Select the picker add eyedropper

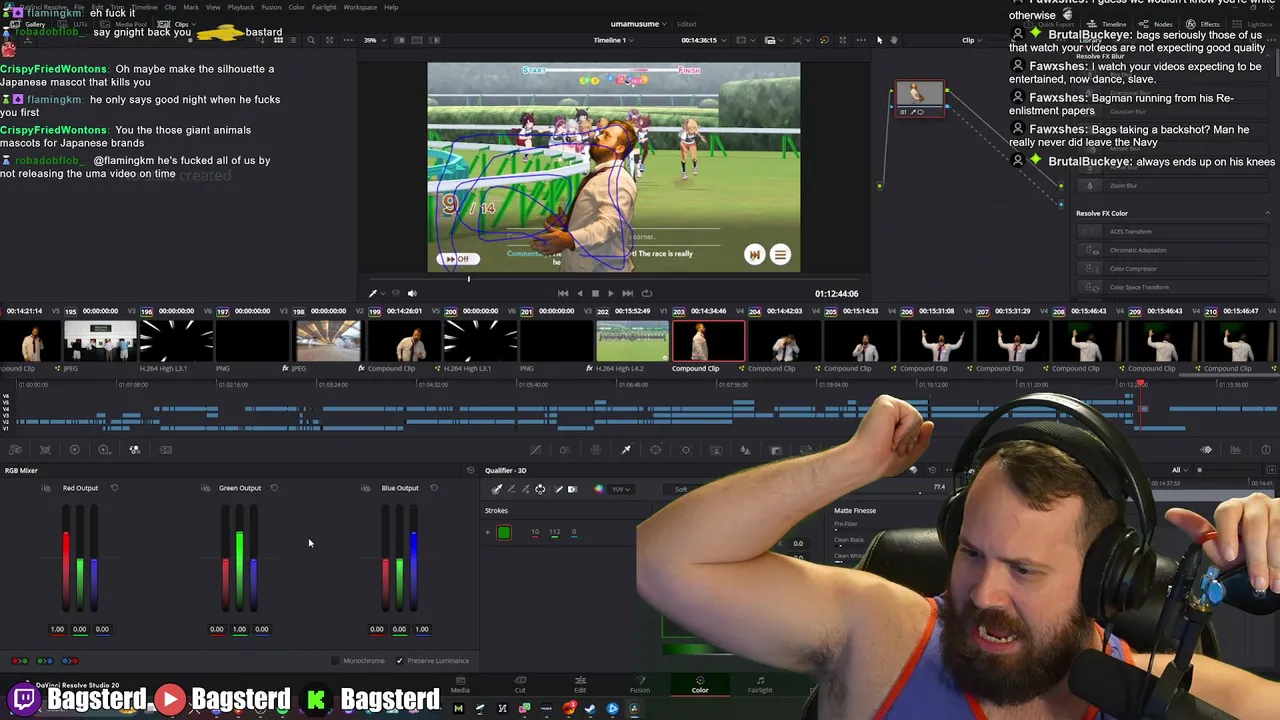tap(525, 489)
